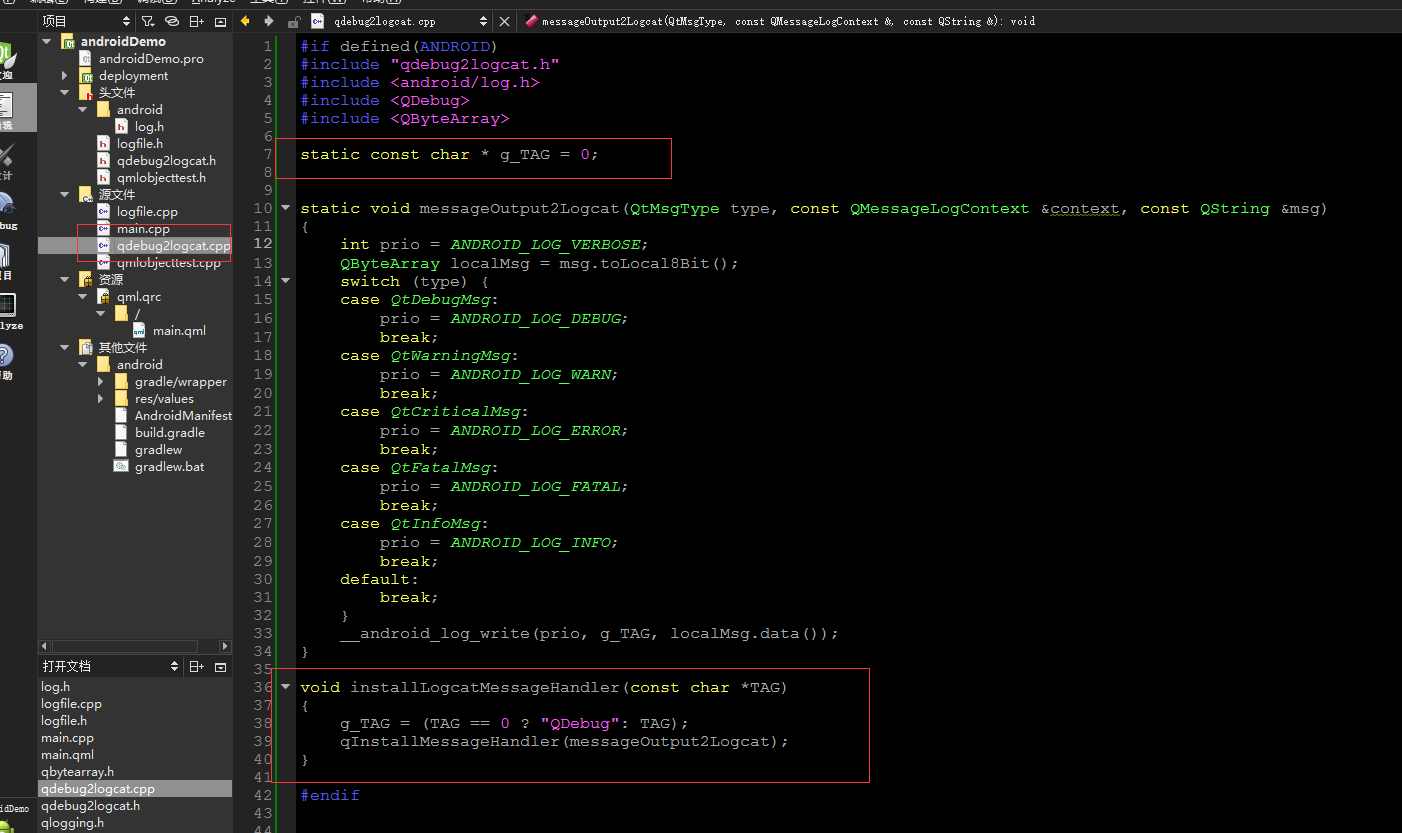Collapse the android folder under 头文件

[x=83, y=109]
